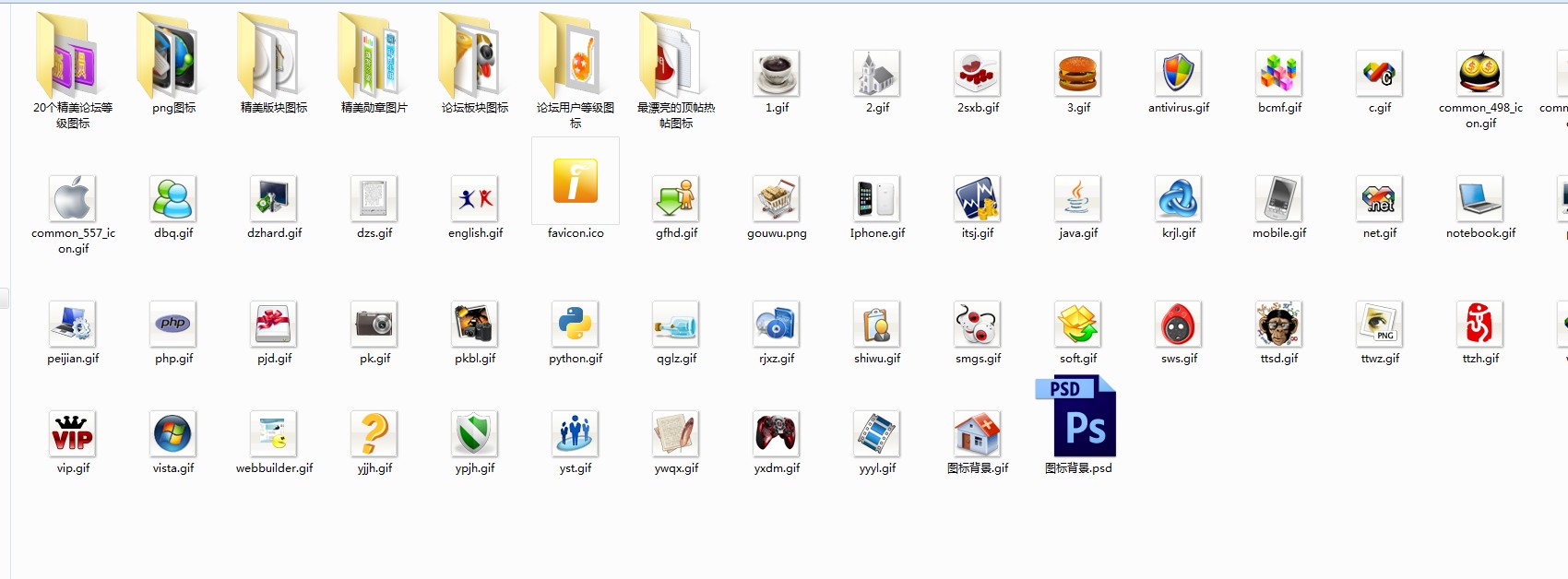This screenshot has height=579, width=1568.
Task: Select the gfhd.gif download arrow icon
Action: coord(676,199)
